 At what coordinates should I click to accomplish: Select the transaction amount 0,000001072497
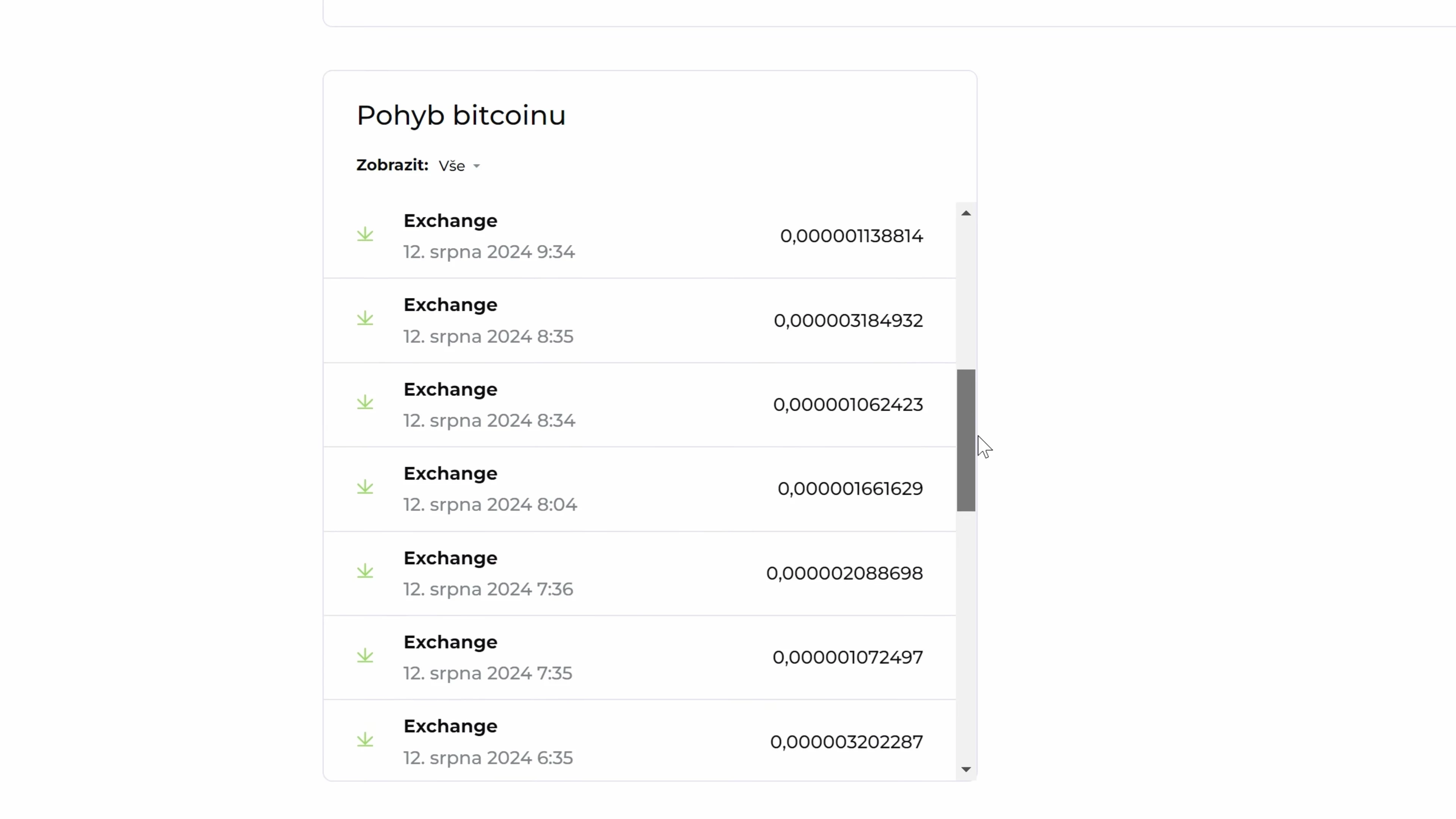click(x=848, y=657)
